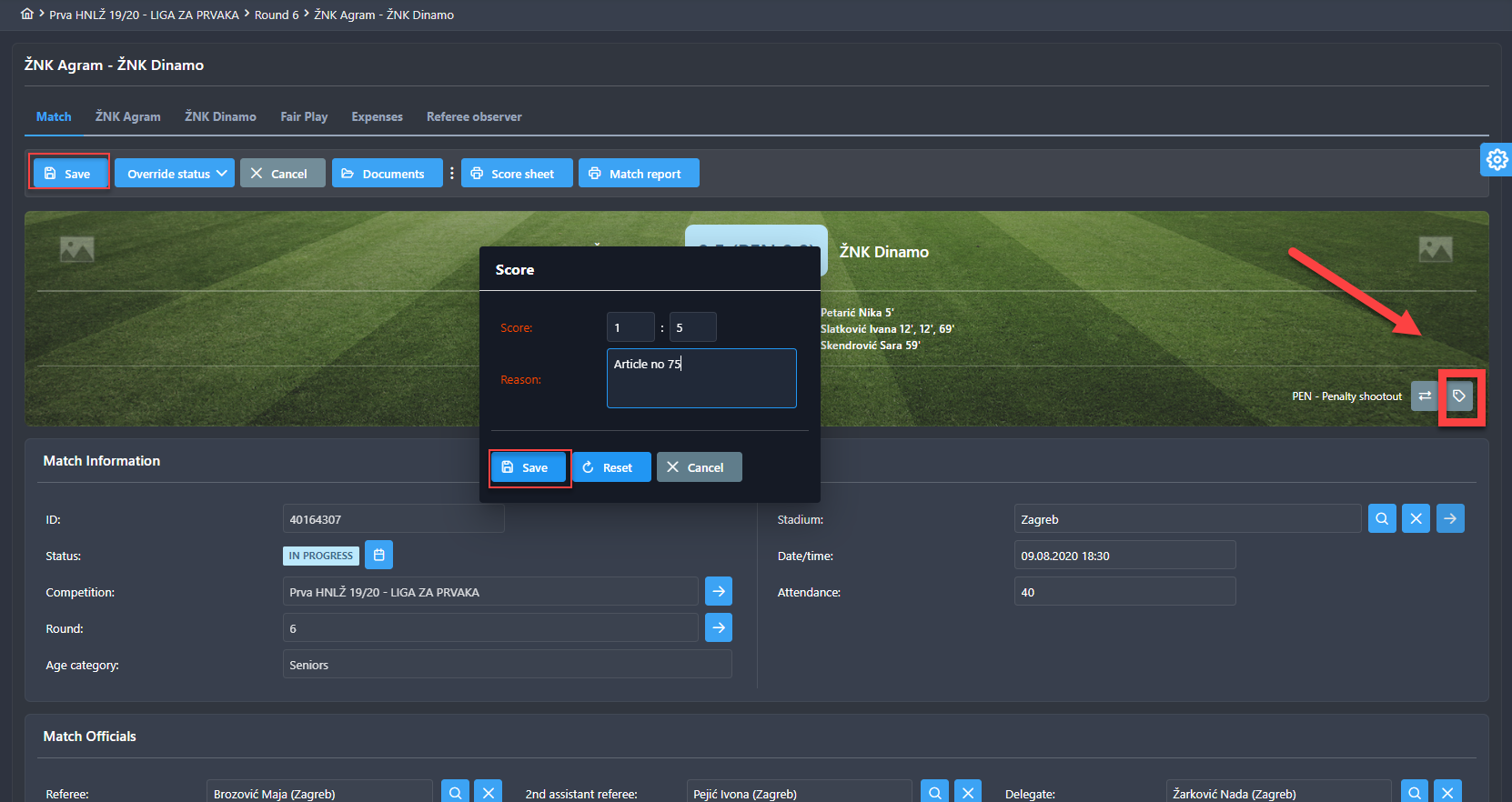This screenshot has width=1512, height=802.
Task: Expand the Override status dropdown
Action: pos(175,173)
